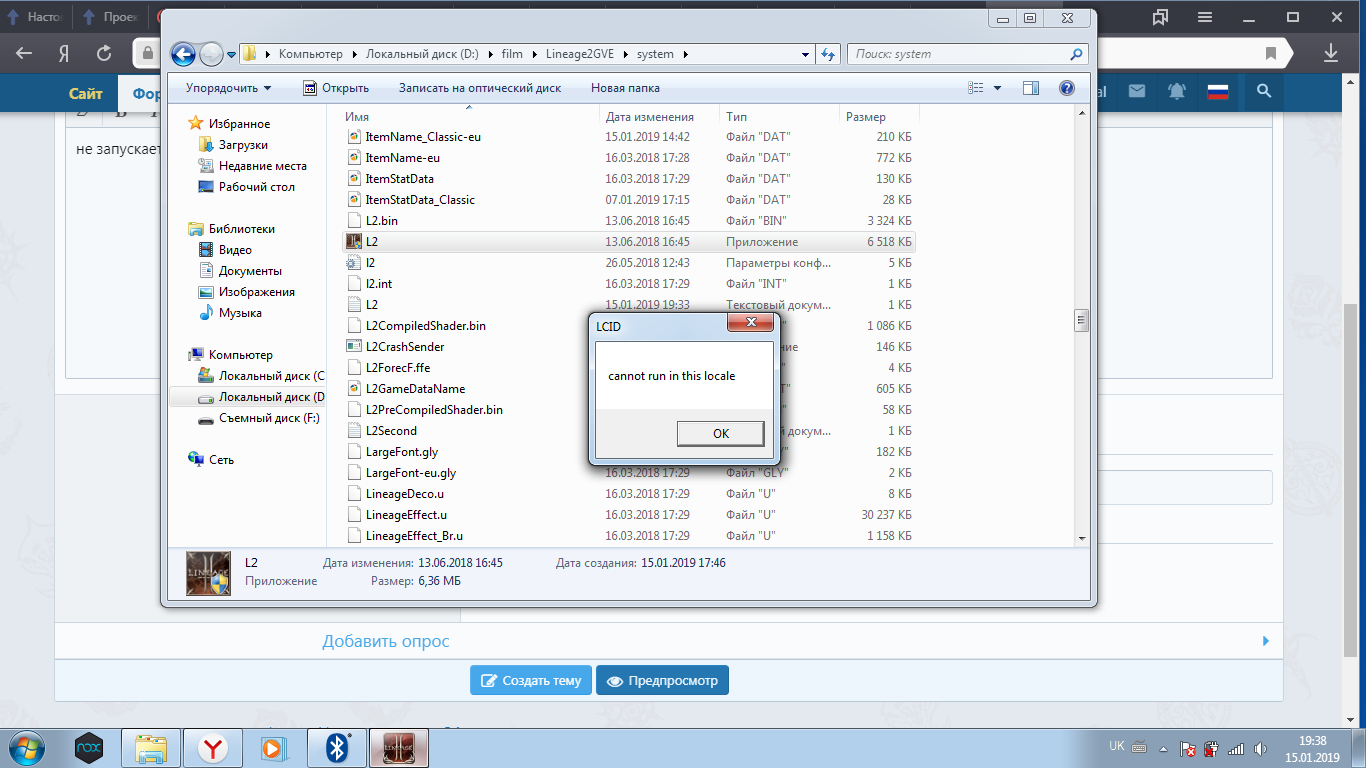Click the UK language indicator in tray
Viewport: 1366px width, 768px height.
(1117, 746)
